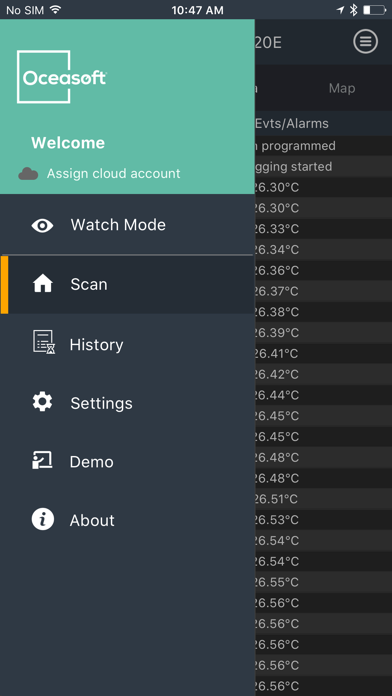This screenshot has height=696, width=392.
Task: Tap Assign cloud account link
Action: (x=114, y=173)
